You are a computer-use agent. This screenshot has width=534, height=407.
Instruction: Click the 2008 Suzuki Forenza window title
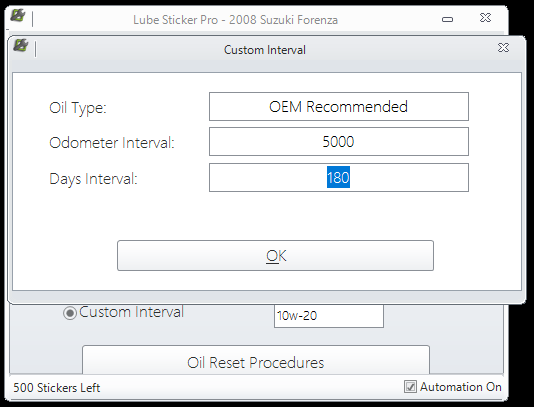pyautogui.click(x=283, y=20)
